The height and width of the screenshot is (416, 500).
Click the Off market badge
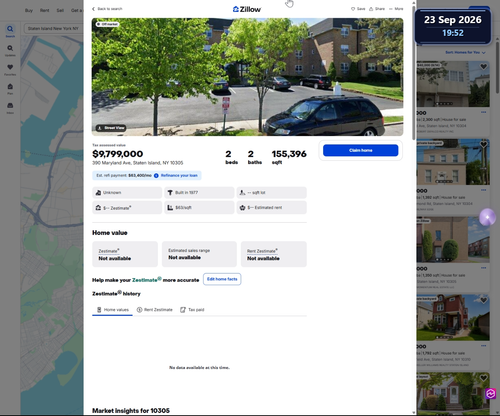(x=107, y=24)
